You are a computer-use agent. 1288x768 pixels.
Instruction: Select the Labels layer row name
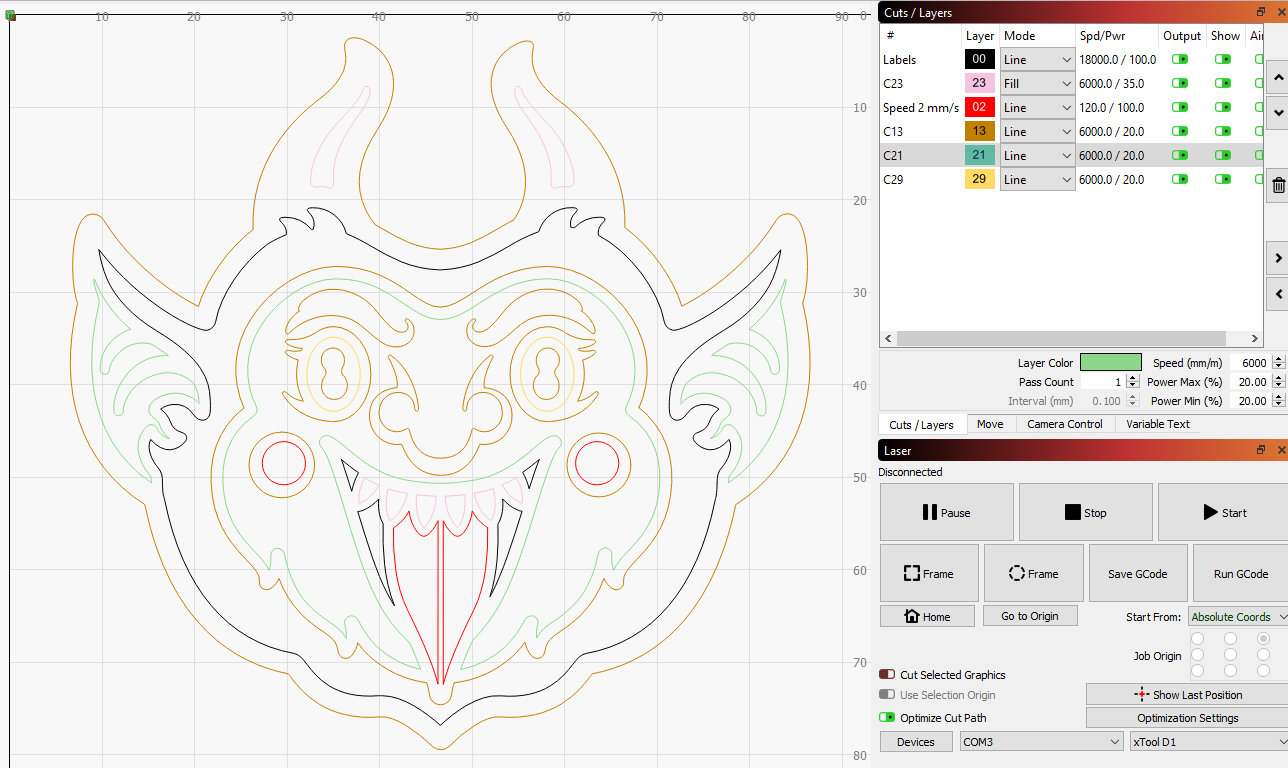tap(899, 59)
